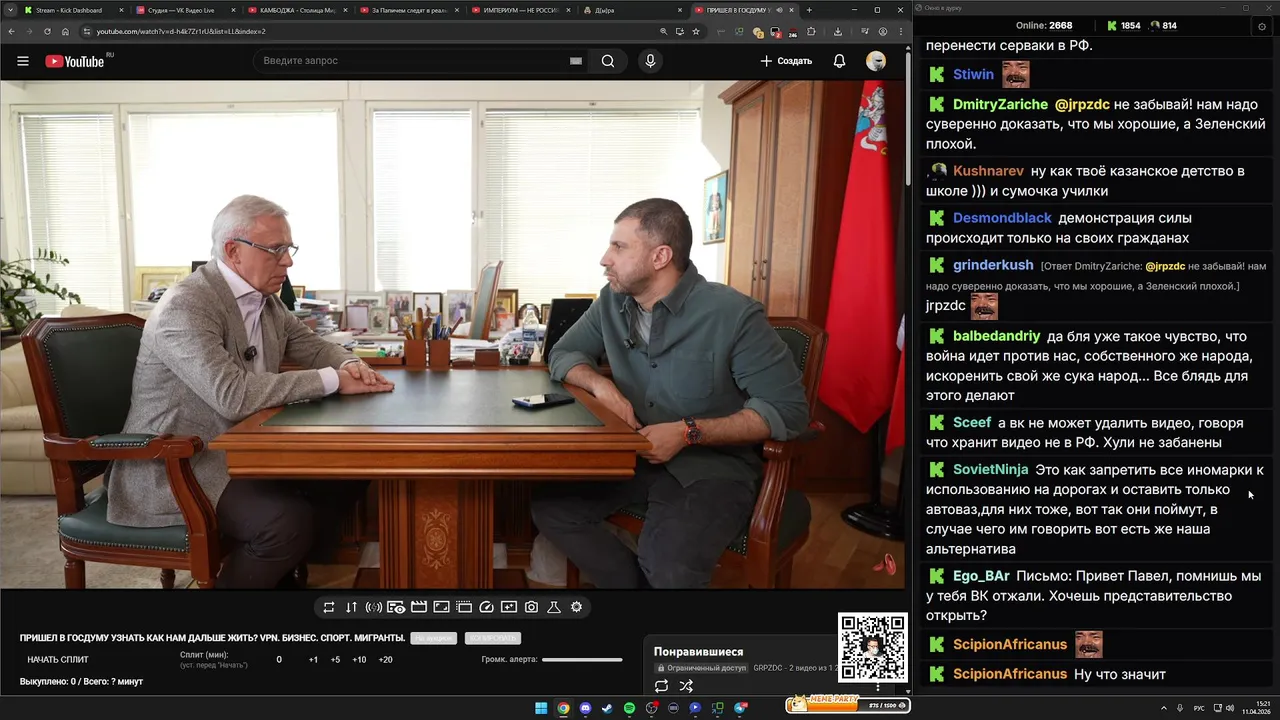The height and width of the screenshot is (720, 1280).
Task: Open Steam from the taskbar
Action: coord(607,708)
